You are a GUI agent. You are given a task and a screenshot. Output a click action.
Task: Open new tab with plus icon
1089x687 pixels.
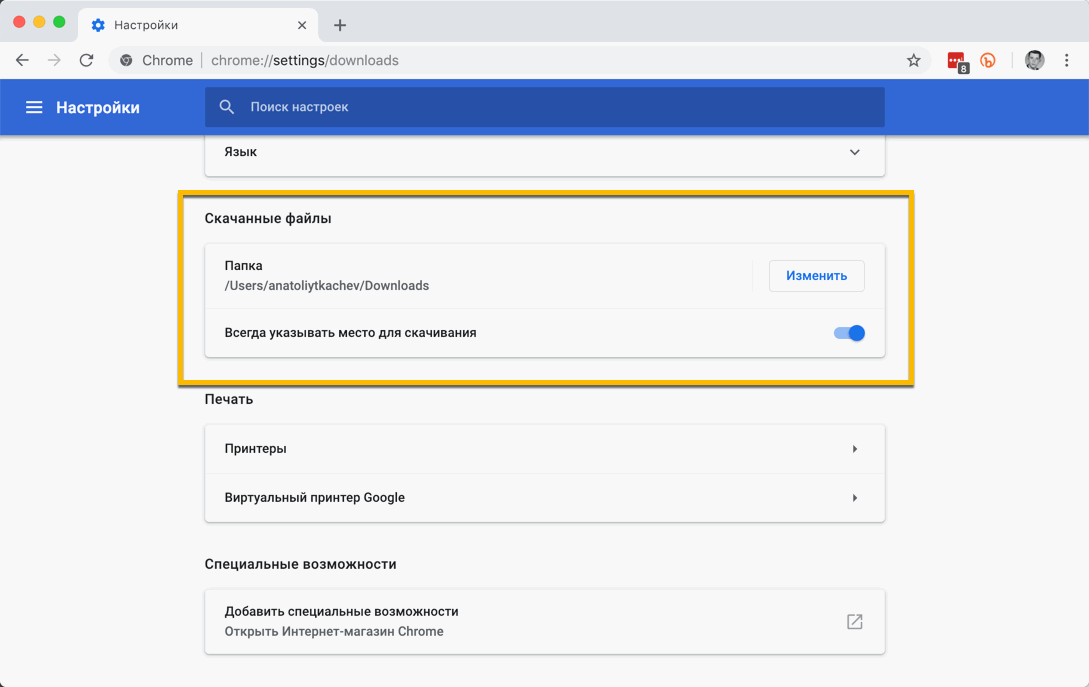[340, 25]
